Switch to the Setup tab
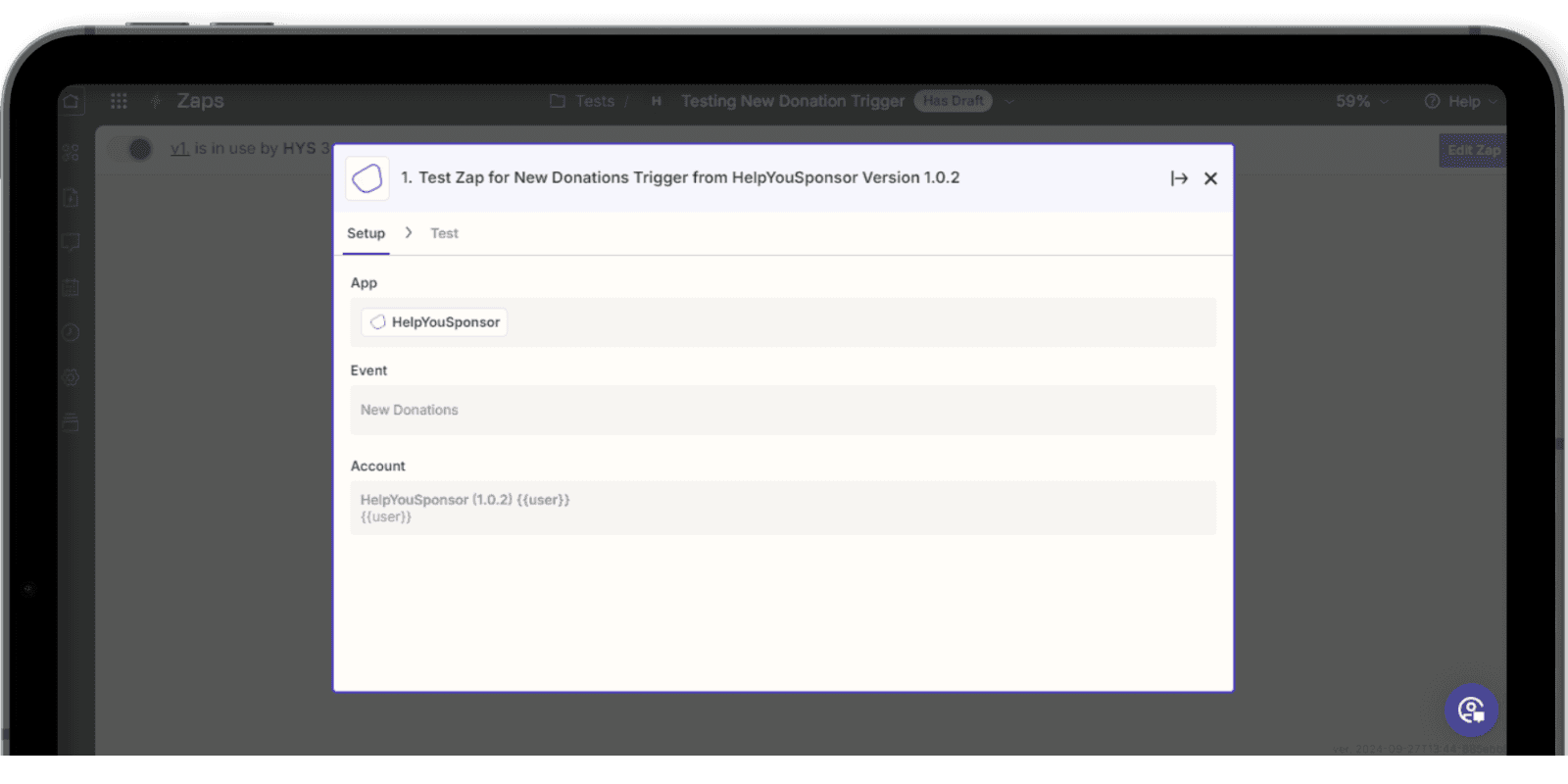Viewport: 1568px width, 784px height. pos(366,233)
